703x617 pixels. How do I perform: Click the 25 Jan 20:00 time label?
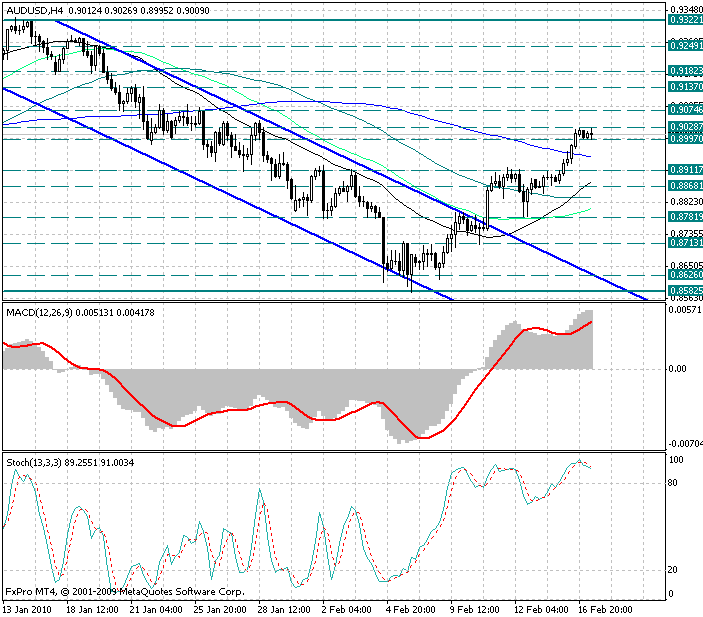point(220,610)
